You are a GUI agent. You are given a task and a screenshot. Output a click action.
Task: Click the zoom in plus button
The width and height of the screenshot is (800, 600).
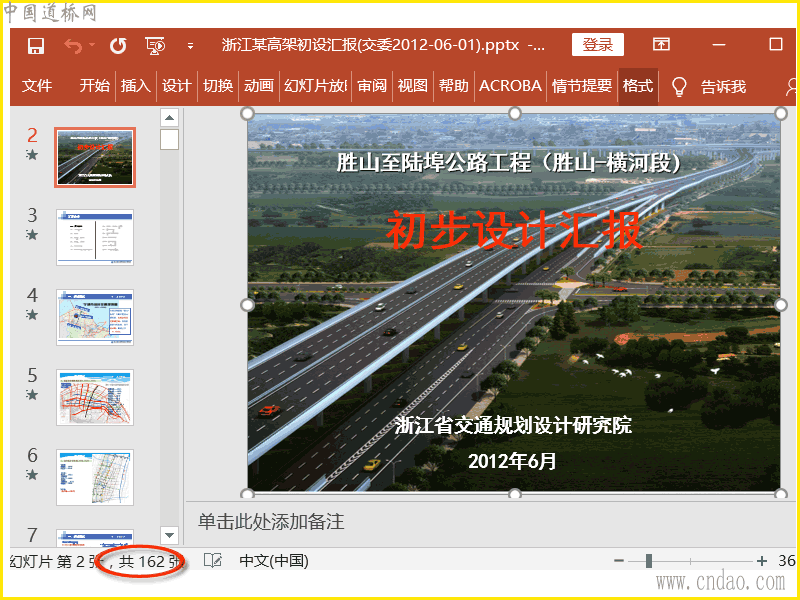coord(762,561)
